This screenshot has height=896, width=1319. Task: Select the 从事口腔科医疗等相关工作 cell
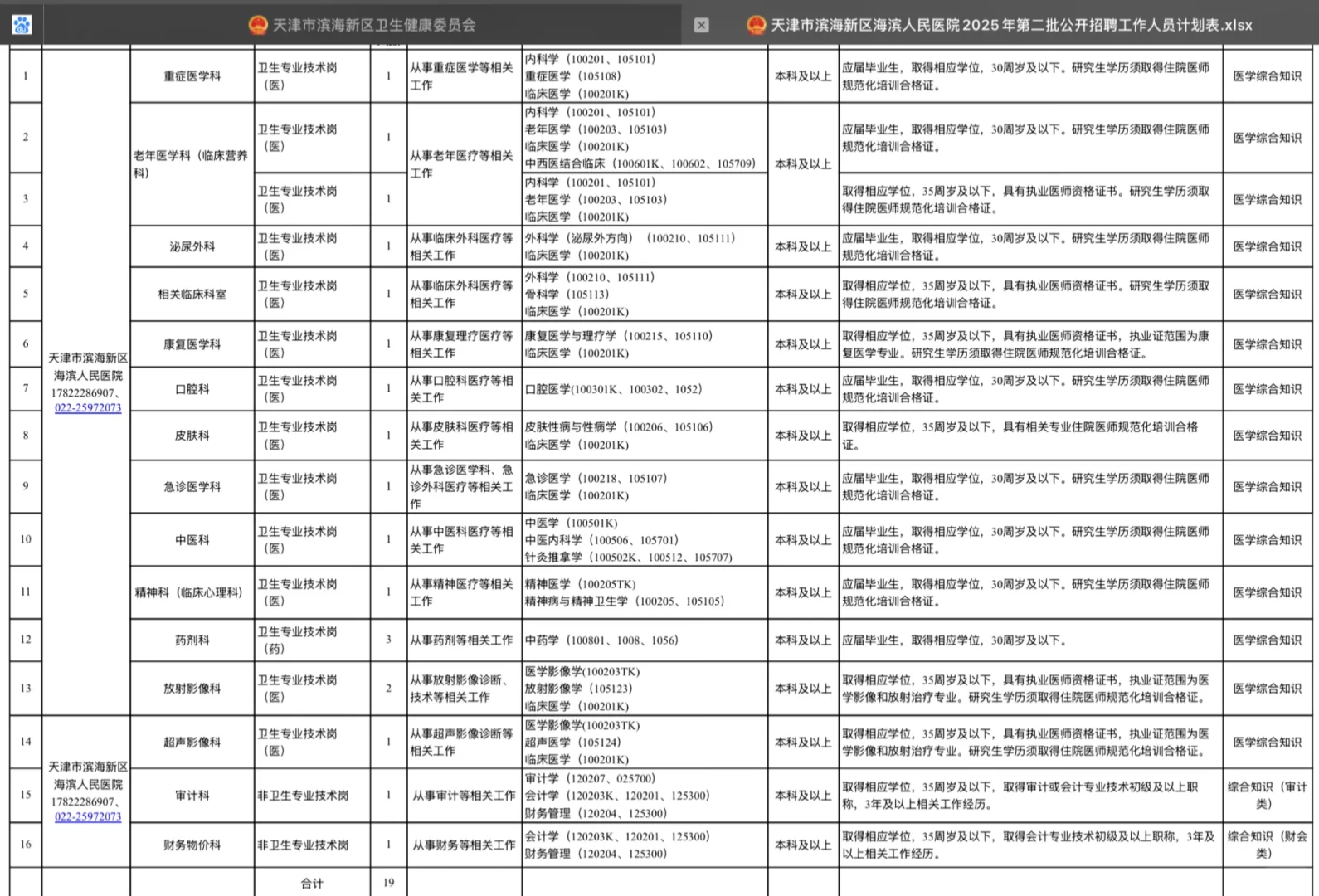464,389
